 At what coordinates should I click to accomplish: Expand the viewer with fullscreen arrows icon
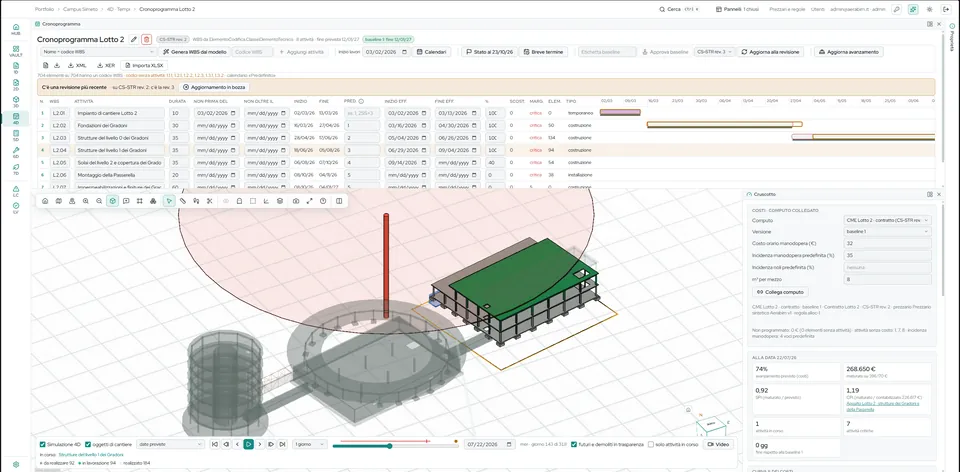click(x=309, y=201)
